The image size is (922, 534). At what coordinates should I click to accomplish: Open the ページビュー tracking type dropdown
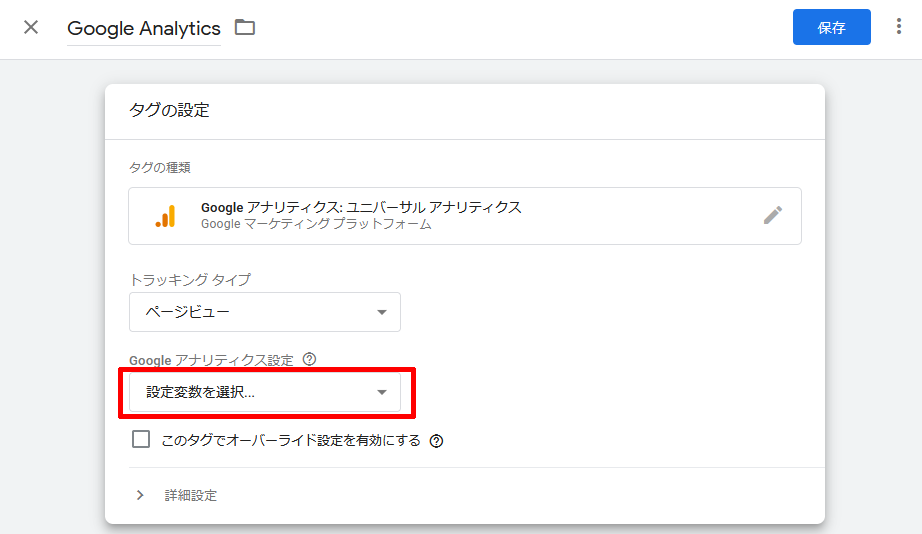pyautogui.click(x=265, y=312)
